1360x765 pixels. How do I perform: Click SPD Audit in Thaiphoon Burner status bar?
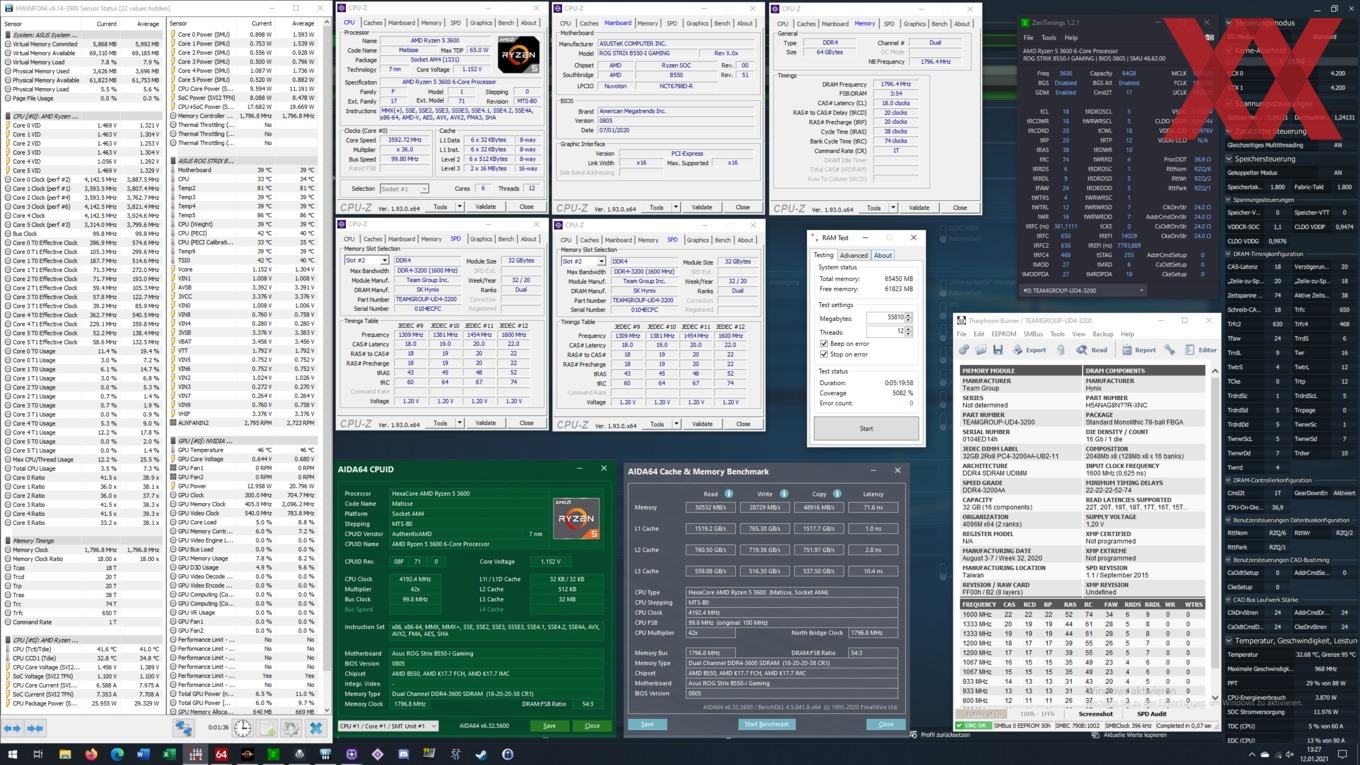pyautogui.click(x=1152, y=714)
